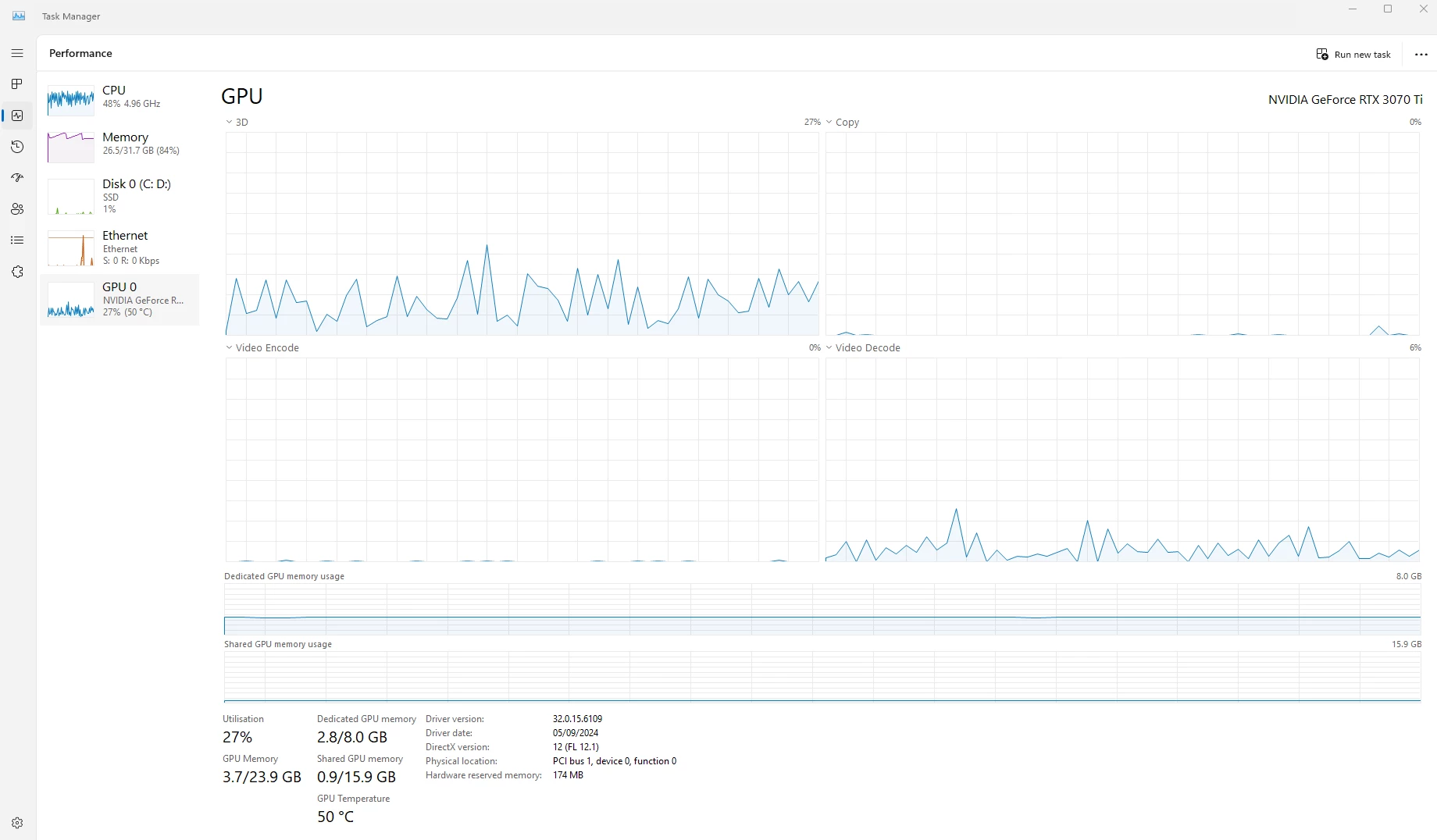1437x840 pixels.
Task: Click the NVIDIA GeForce RTX 3070 Ti title
Action: [1345, 100]
